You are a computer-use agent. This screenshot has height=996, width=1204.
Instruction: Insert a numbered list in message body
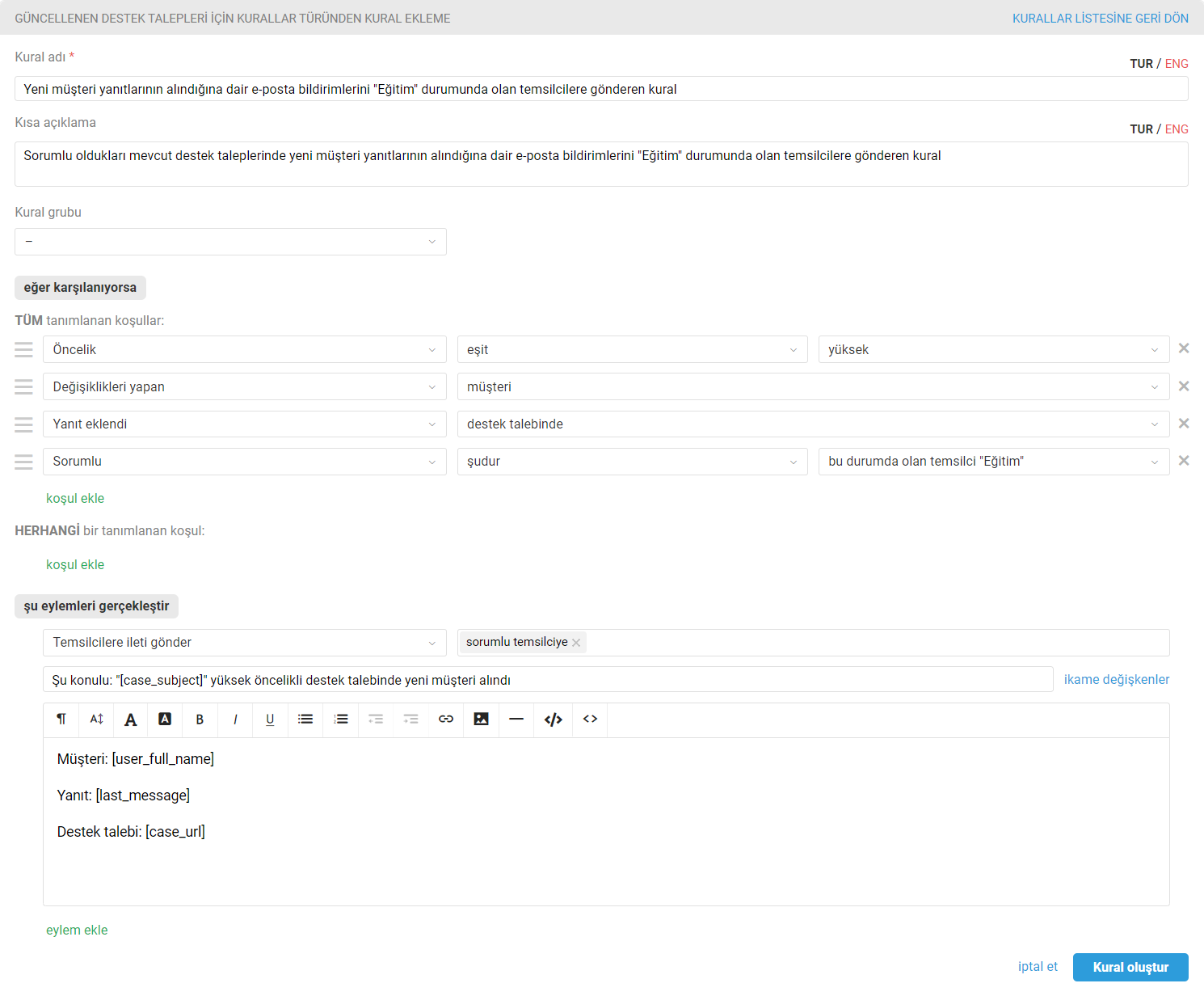coord(341,720)
